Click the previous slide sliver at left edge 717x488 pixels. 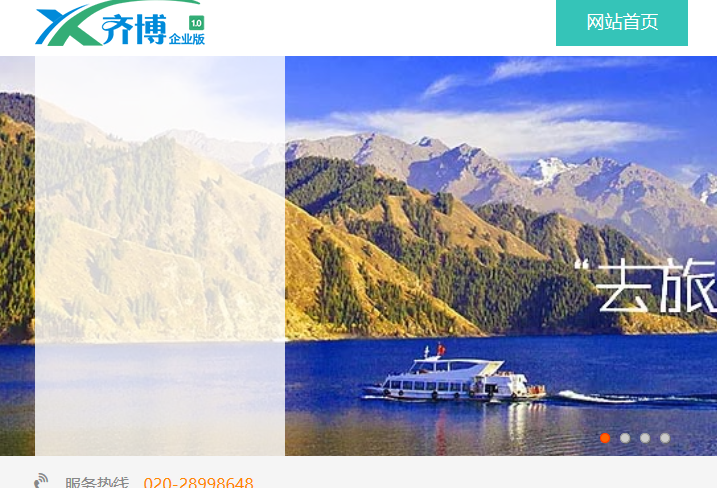[x=17, y=256]
